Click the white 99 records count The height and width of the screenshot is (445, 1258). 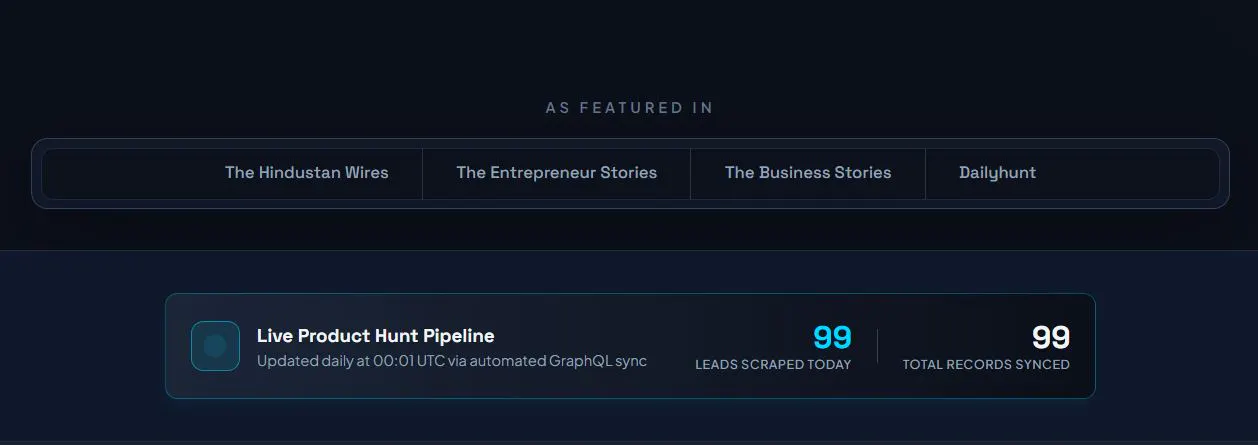(x=1051, y=337)
